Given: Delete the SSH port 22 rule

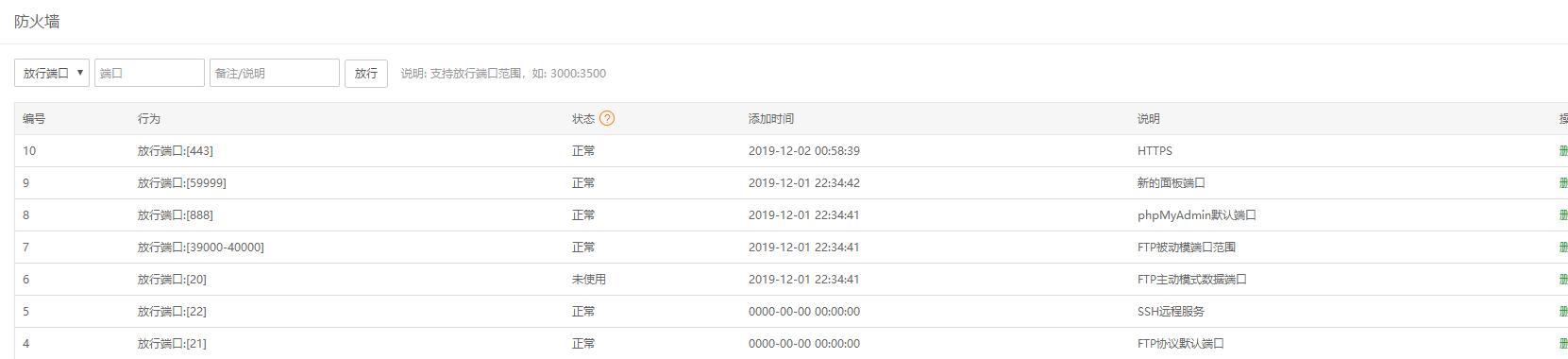Looking at the screenshot, I should coord(1563,312).
